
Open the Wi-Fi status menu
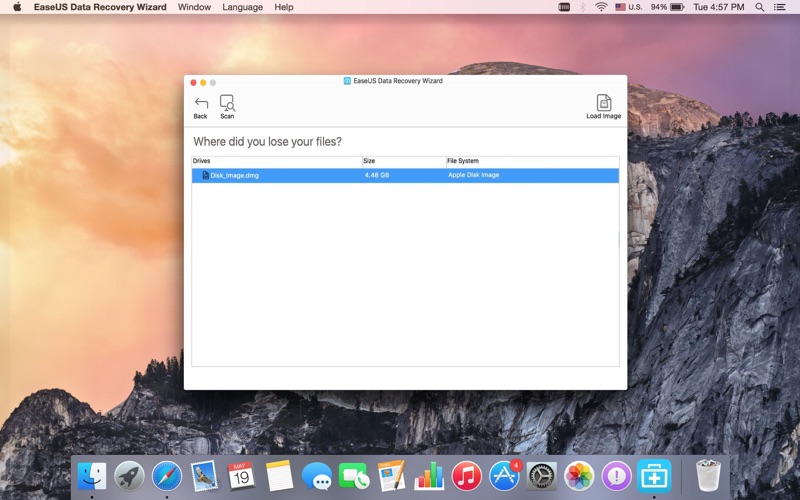coord(601,7)
